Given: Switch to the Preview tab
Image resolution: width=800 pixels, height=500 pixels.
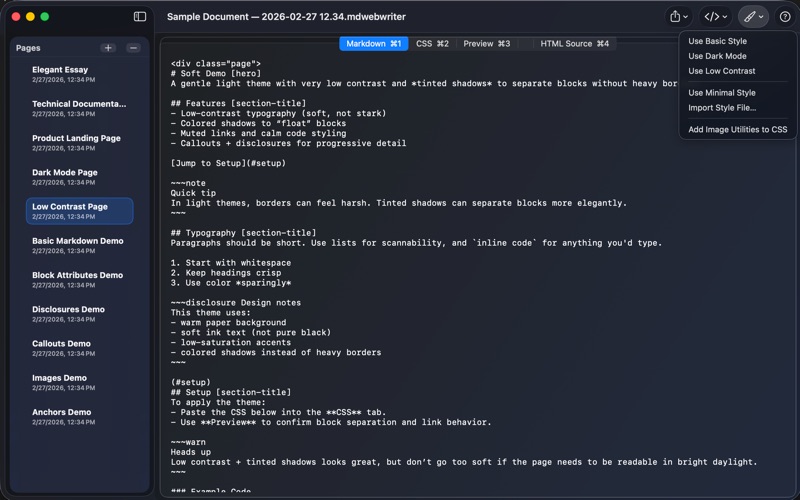Looking at the screenshot, I should point(486,44).
